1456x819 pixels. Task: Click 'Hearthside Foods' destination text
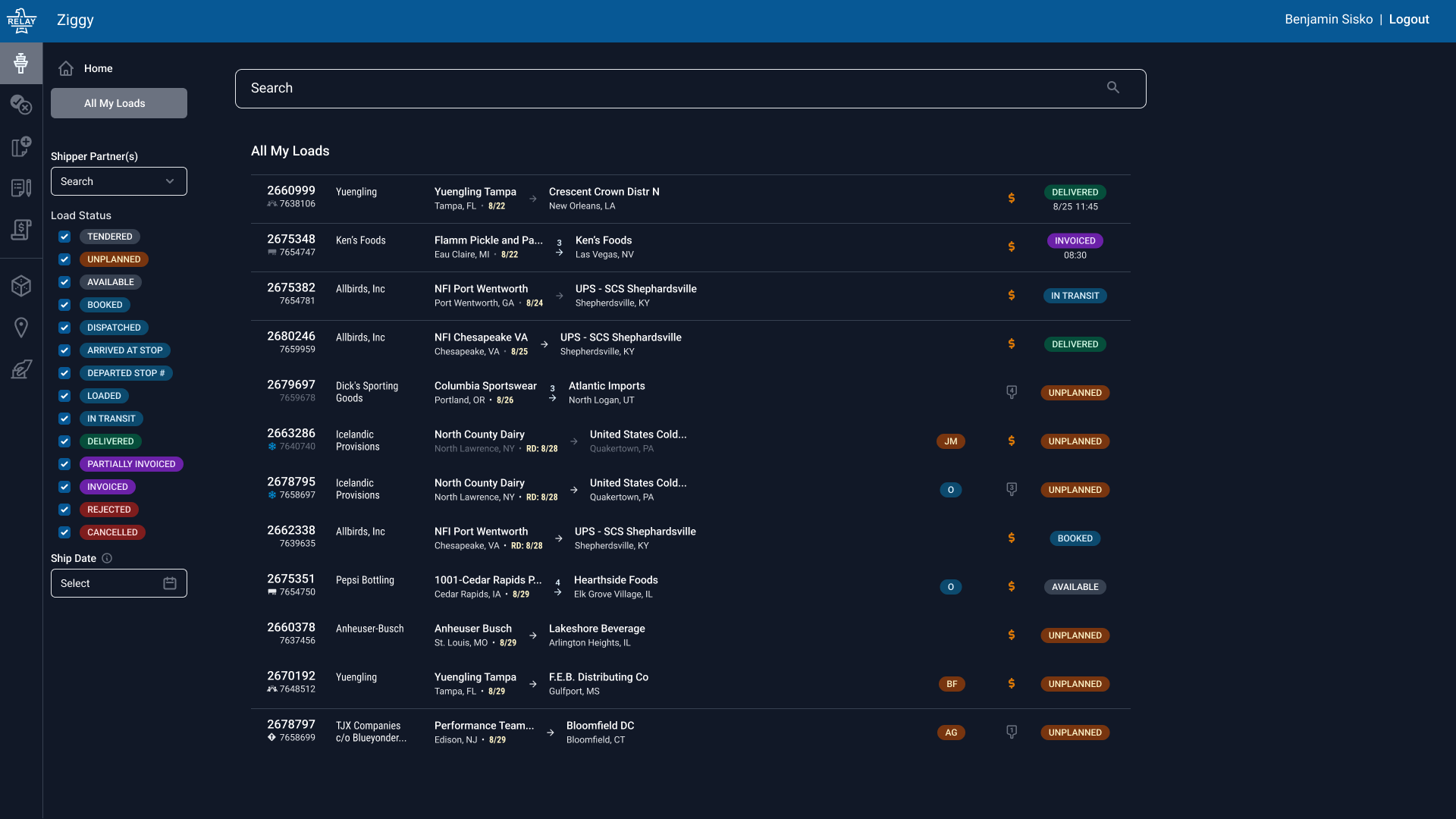[616, 580]
